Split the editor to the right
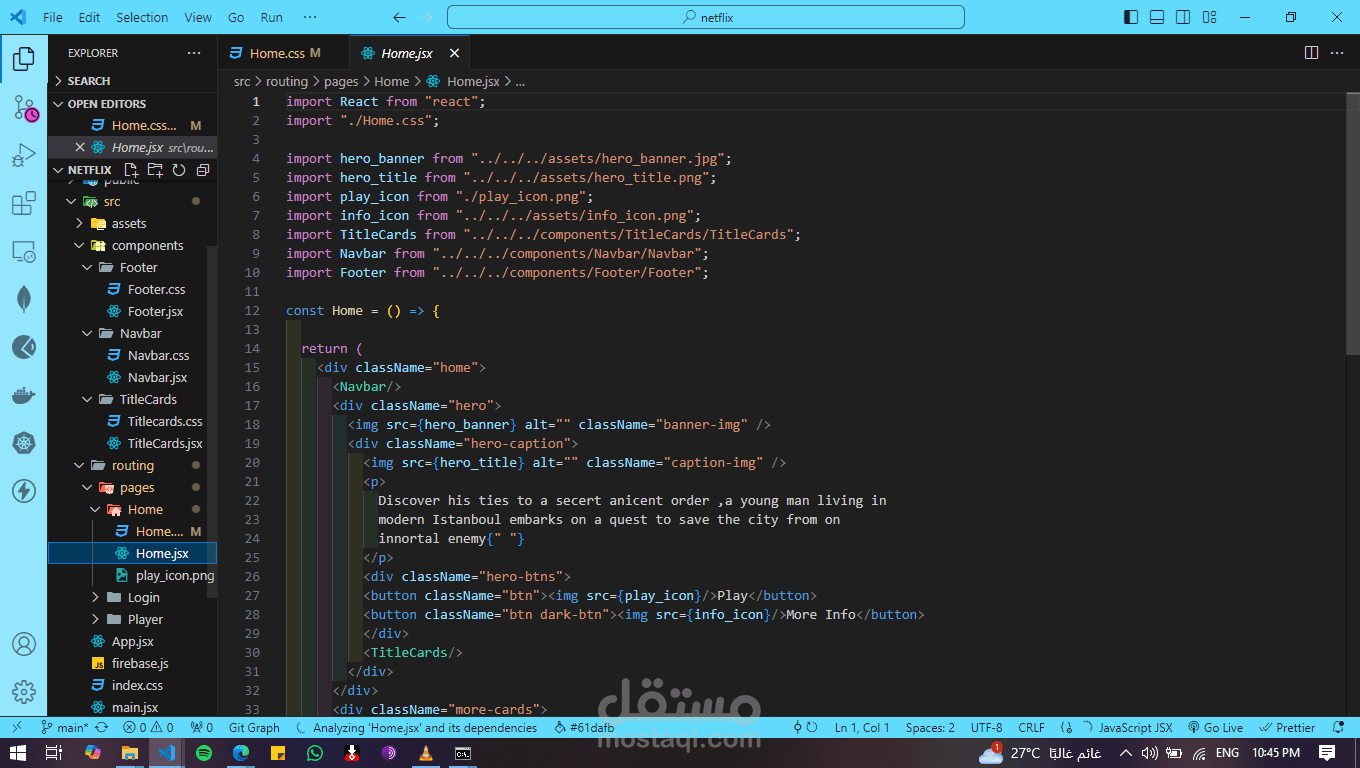 coord(1311,53)
